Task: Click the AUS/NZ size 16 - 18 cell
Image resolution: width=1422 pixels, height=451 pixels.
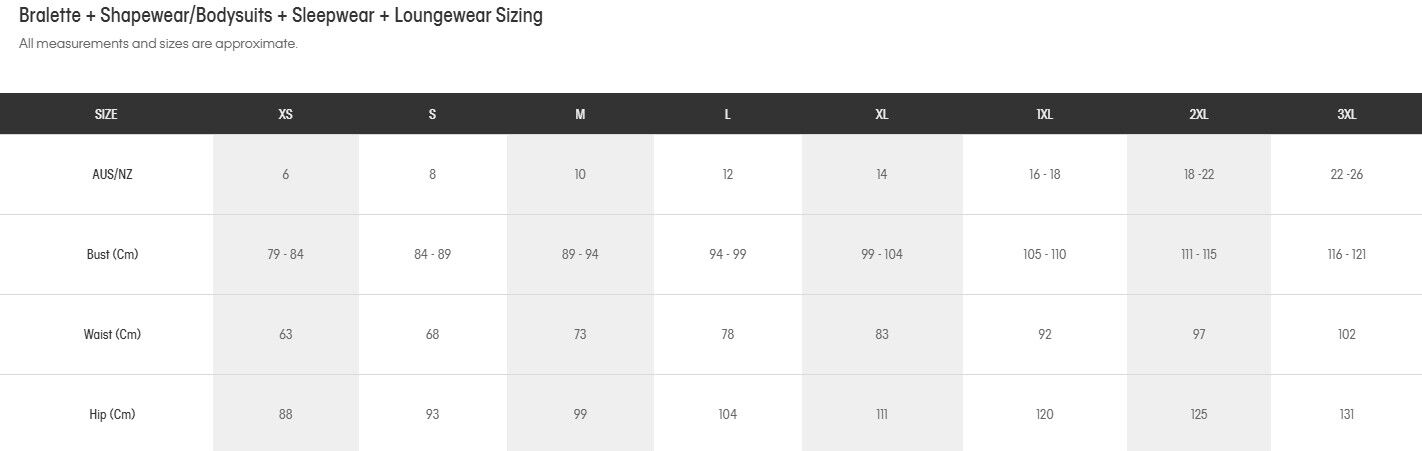Action: 1044,174
